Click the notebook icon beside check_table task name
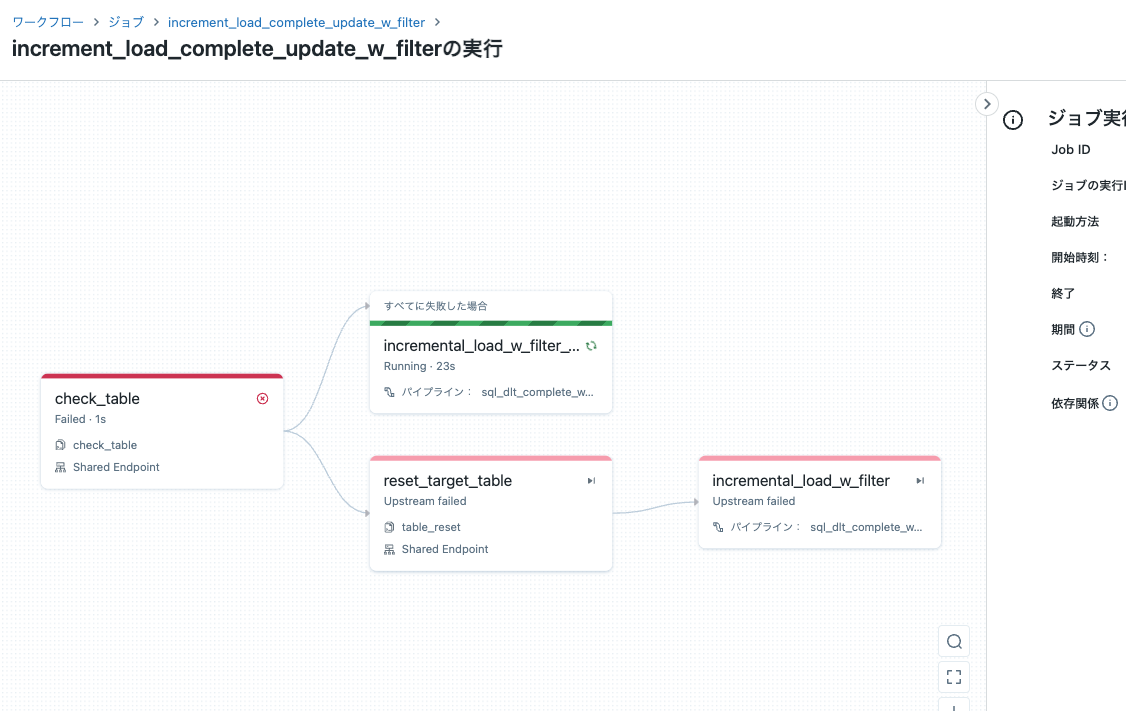Image resolution: width=1126 pixels, height=711 pixels. coord(60,445)
